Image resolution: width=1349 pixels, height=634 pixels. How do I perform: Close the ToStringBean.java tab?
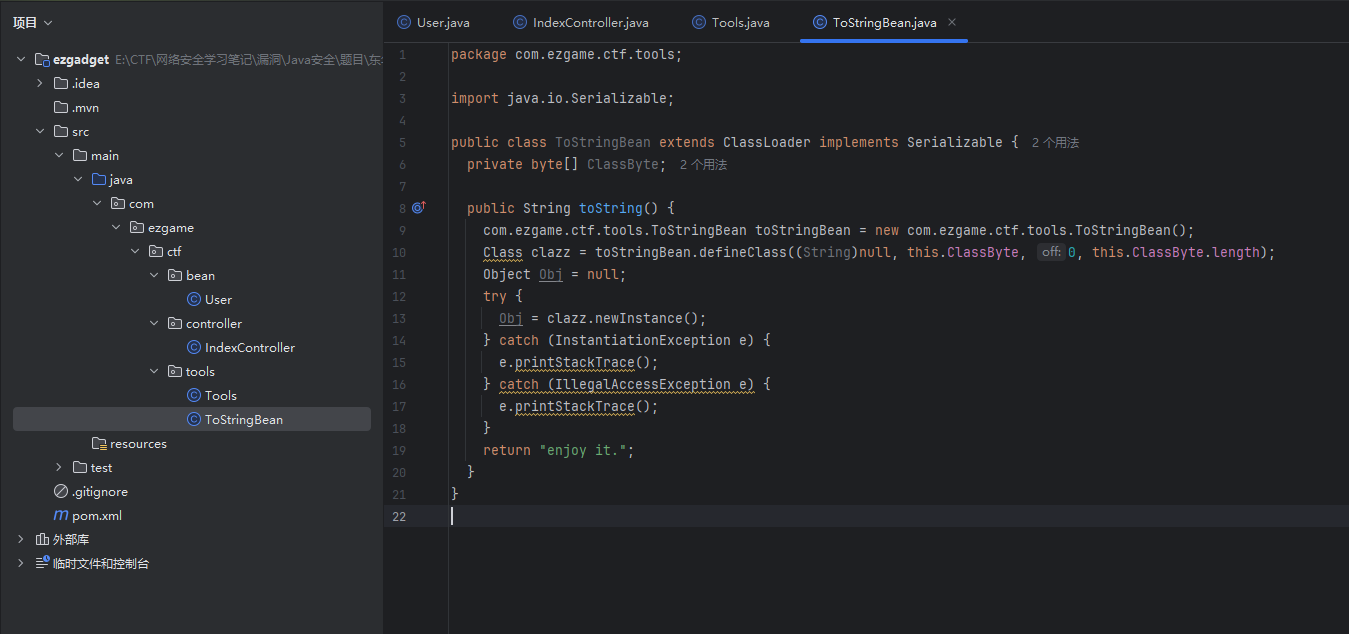click(952, 22)
